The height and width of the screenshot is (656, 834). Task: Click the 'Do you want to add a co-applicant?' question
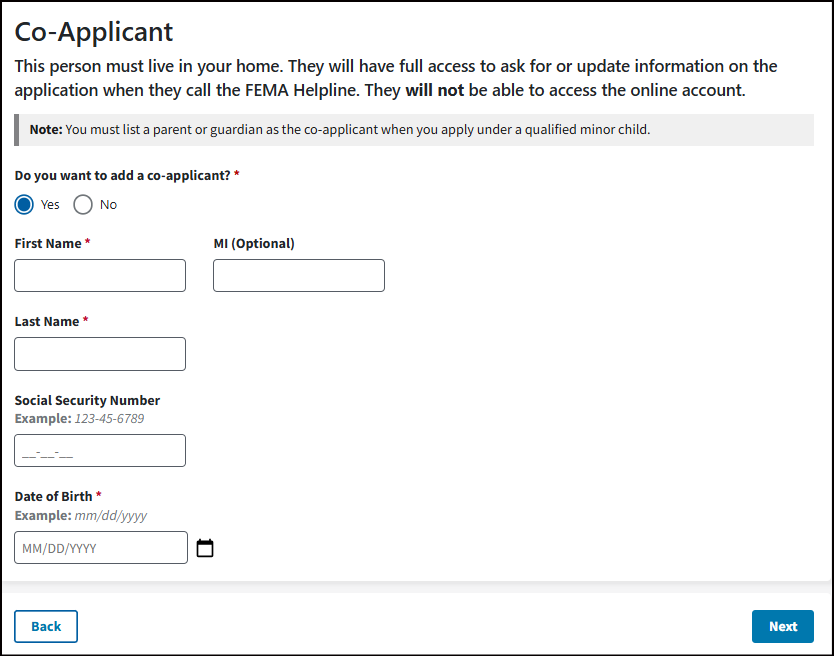point(122,175)
